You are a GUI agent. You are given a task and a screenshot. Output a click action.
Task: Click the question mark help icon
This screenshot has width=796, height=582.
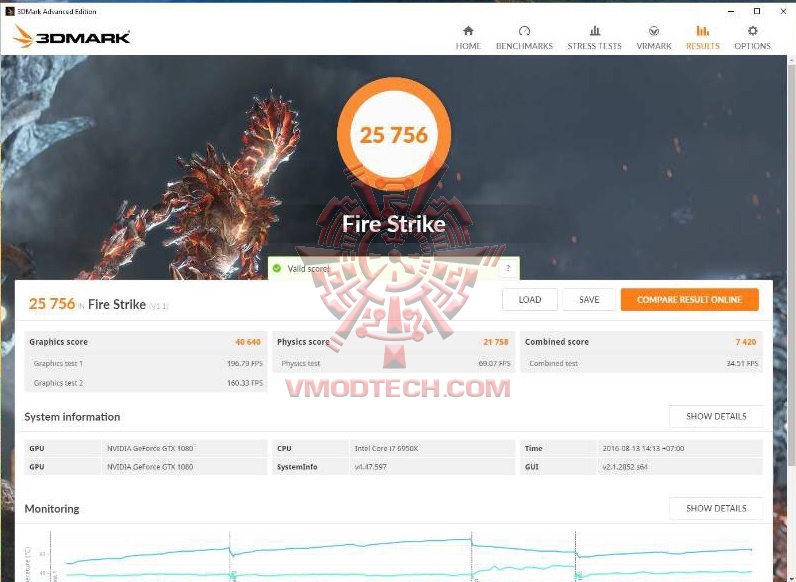tap(508, 268)
